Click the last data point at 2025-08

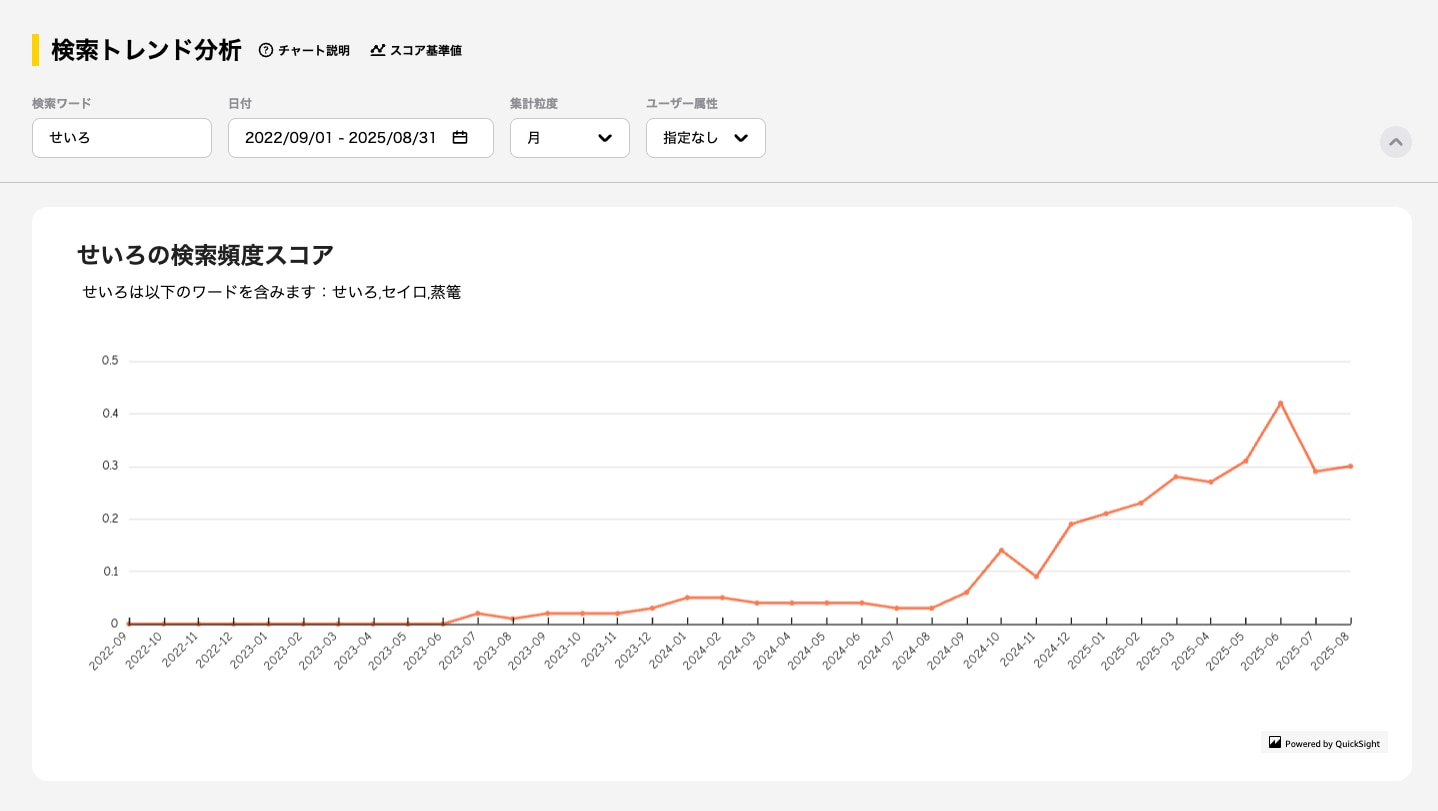coord(1350,466)
